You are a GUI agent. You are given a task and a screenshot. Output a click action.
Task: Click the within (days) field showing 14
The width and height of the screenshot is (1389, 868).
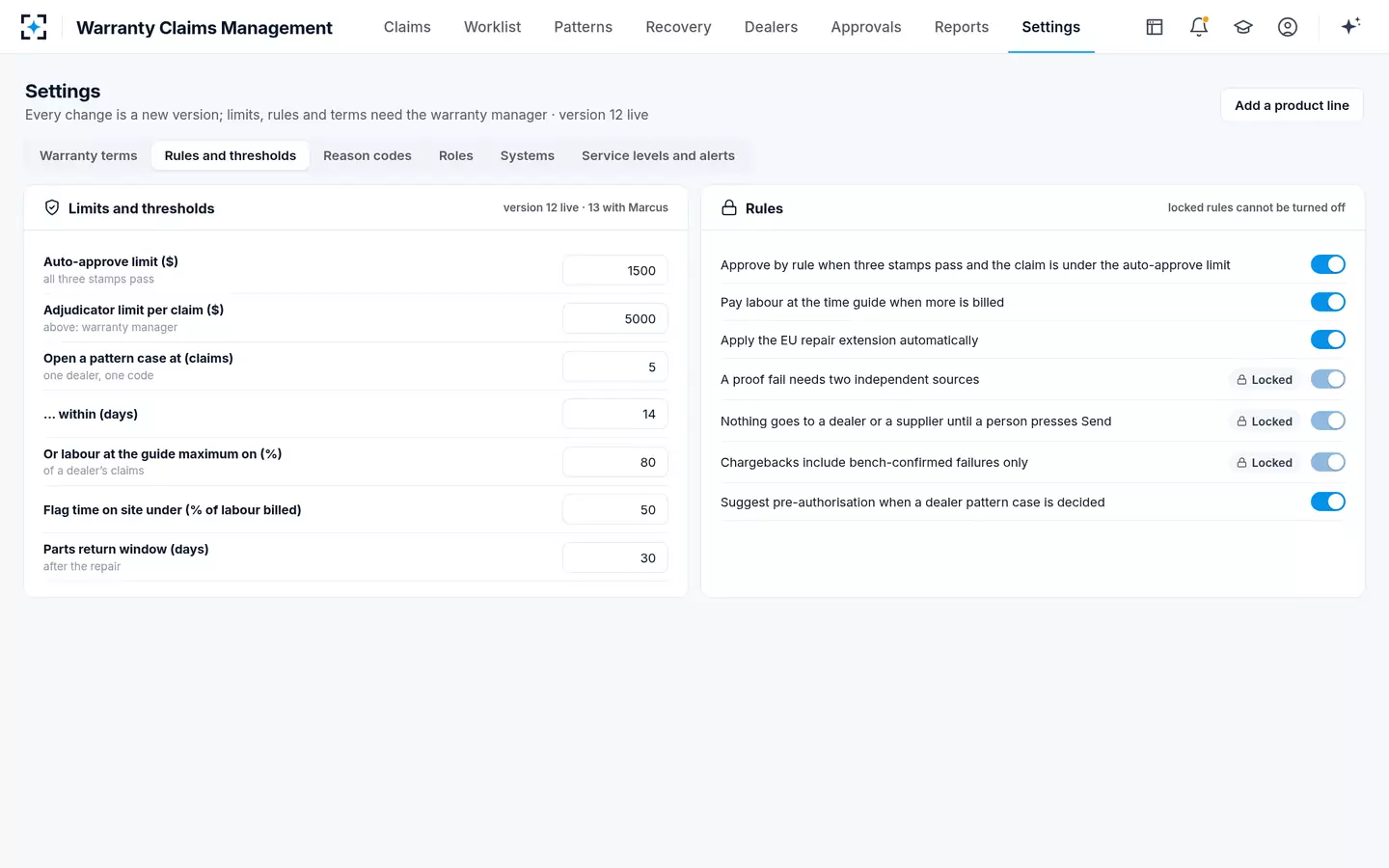[615, 415]
